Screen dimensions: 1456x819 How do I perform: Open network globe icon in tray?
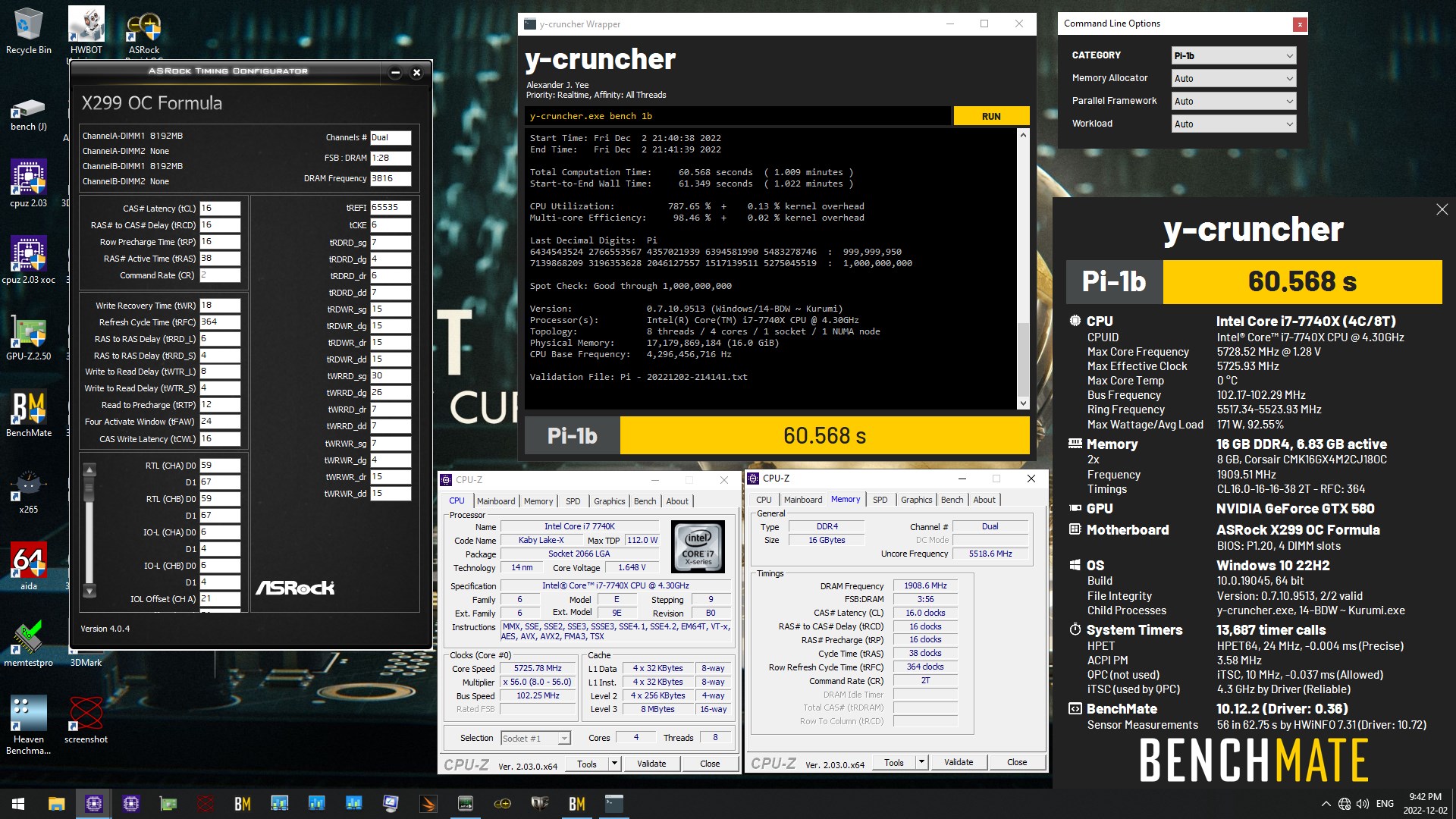tap(1345, 804)
